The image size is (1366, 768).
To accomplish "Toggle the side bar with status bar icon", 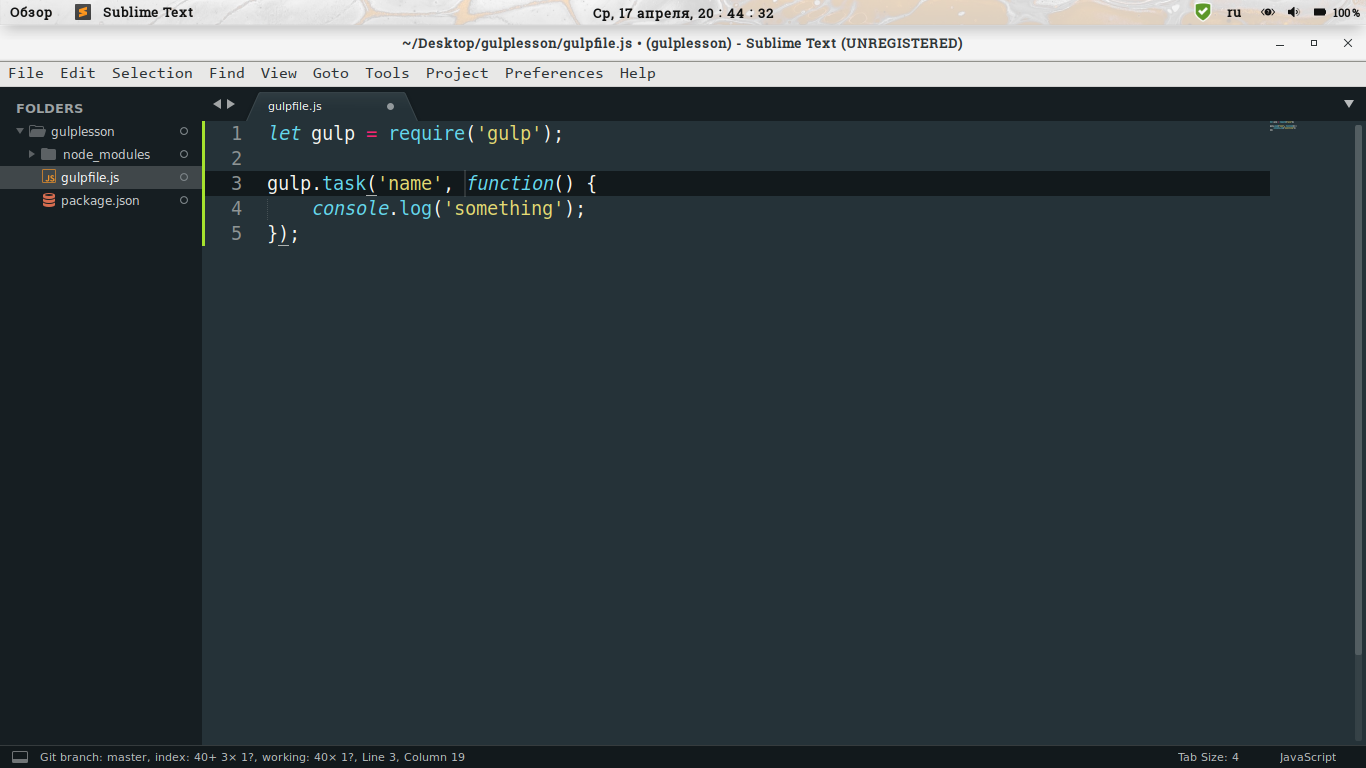I will tap(20, 757).
